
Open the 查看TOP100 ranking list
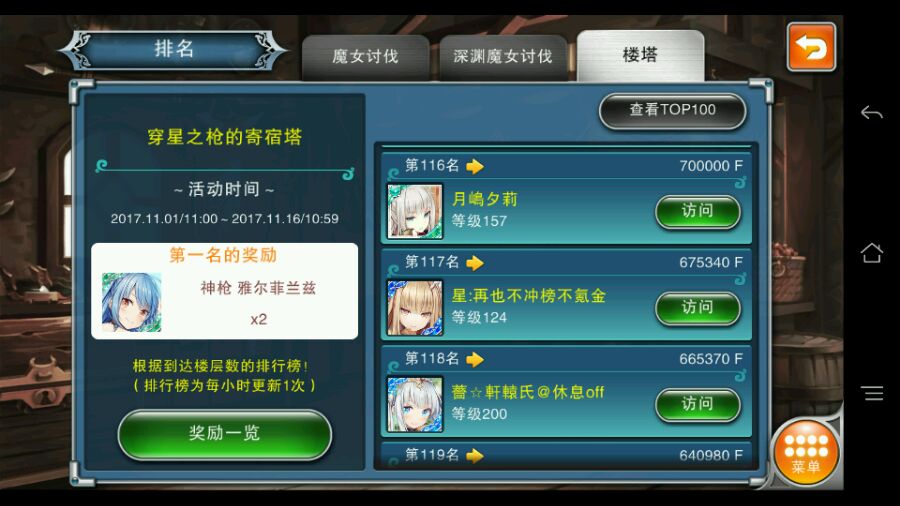pos(672,111)
